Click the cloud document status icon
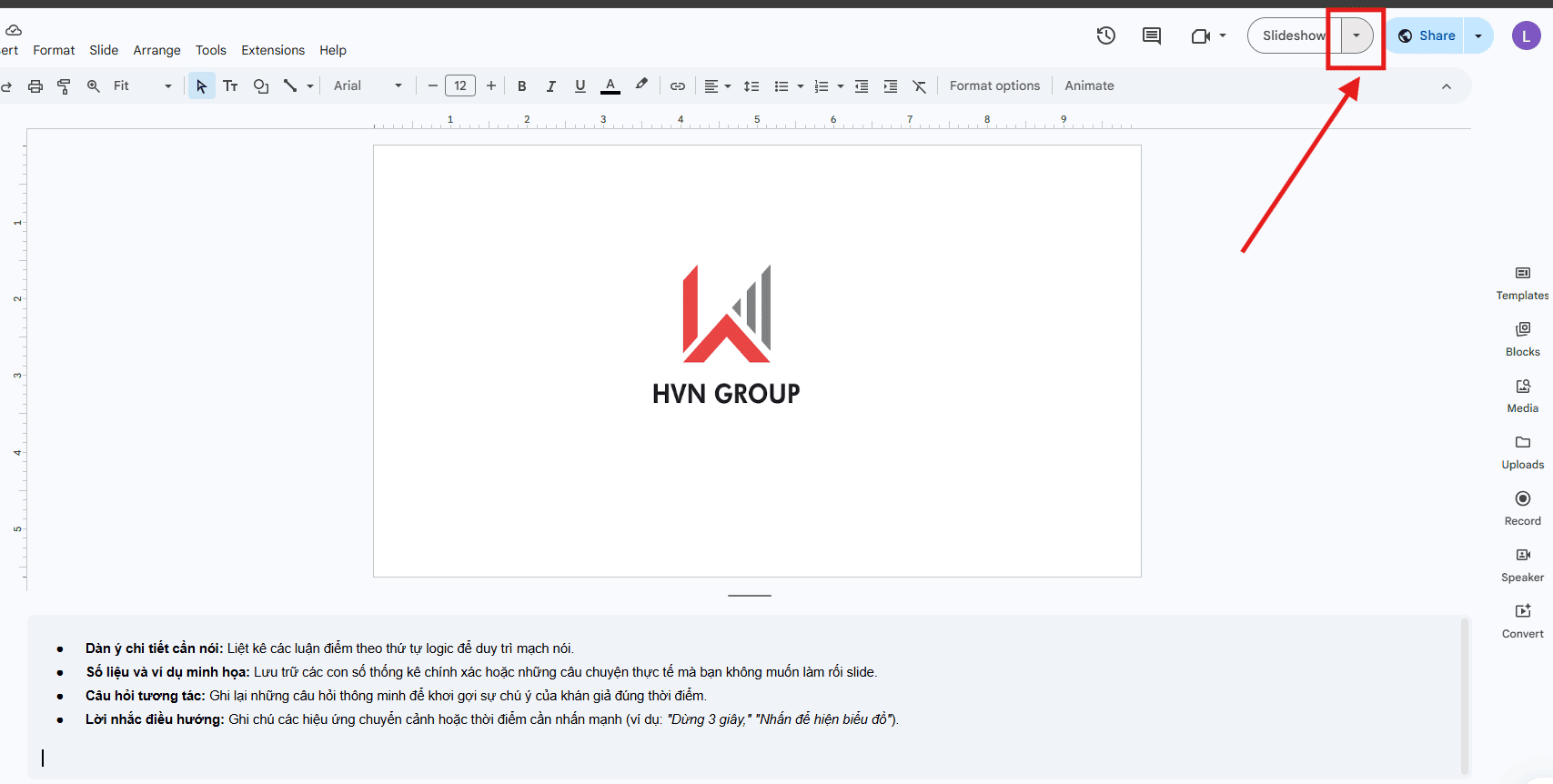 (13, 30)
